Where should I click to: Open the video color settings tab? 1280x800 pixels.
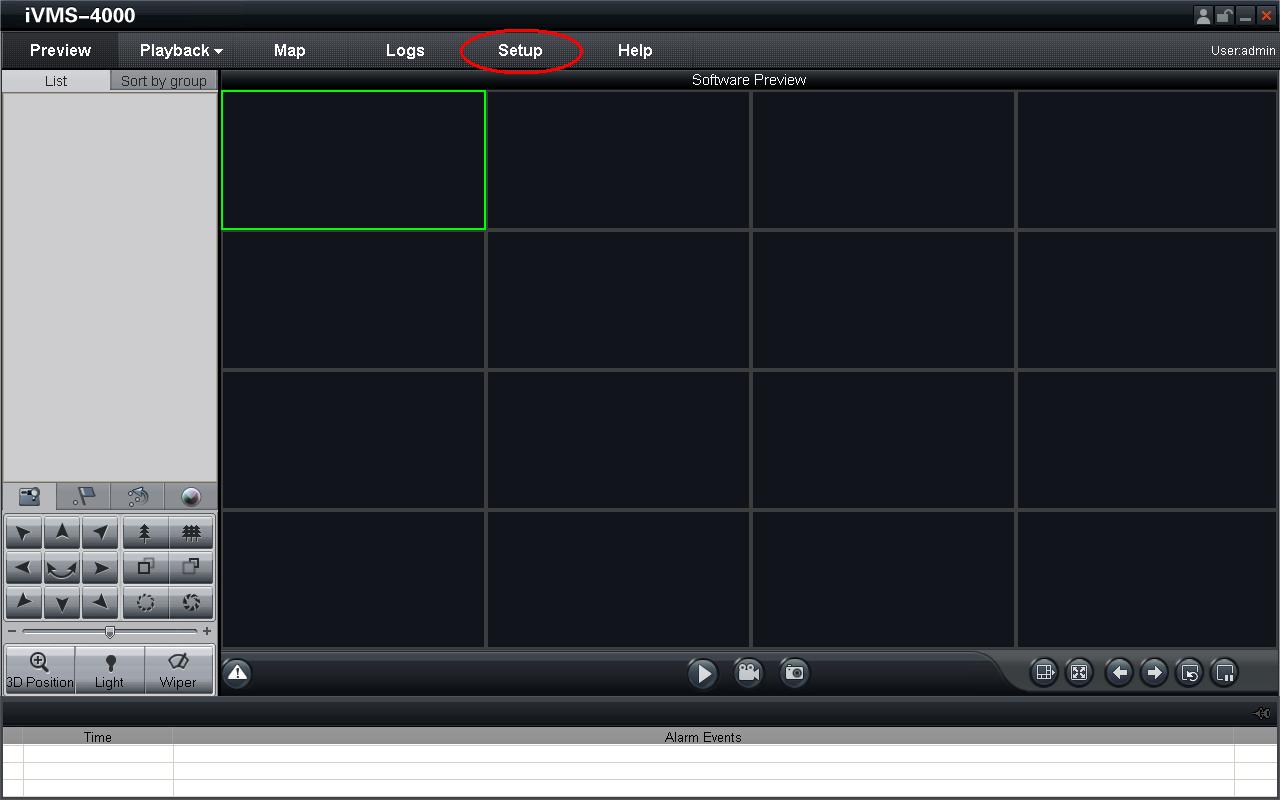[191, 496]
